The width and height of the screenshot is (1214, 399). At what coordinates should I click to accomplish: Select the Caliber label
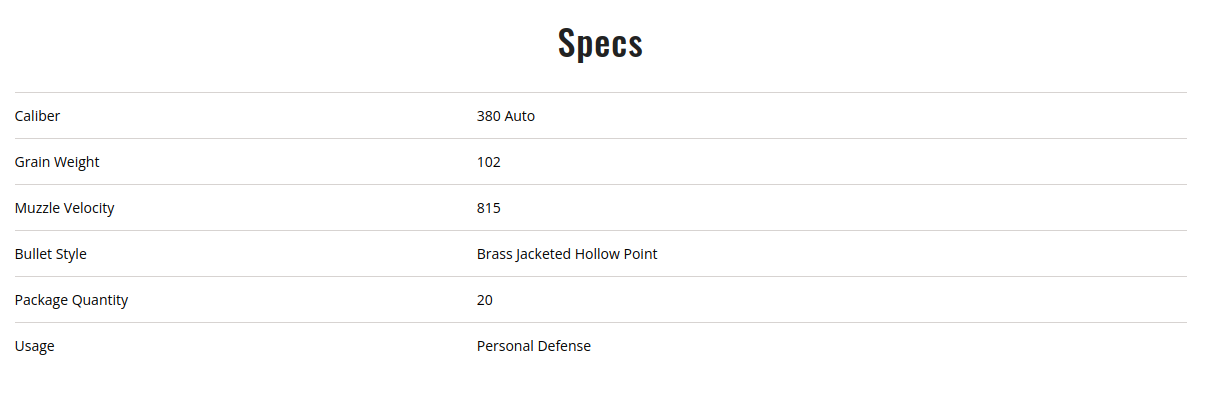[37, 116]
